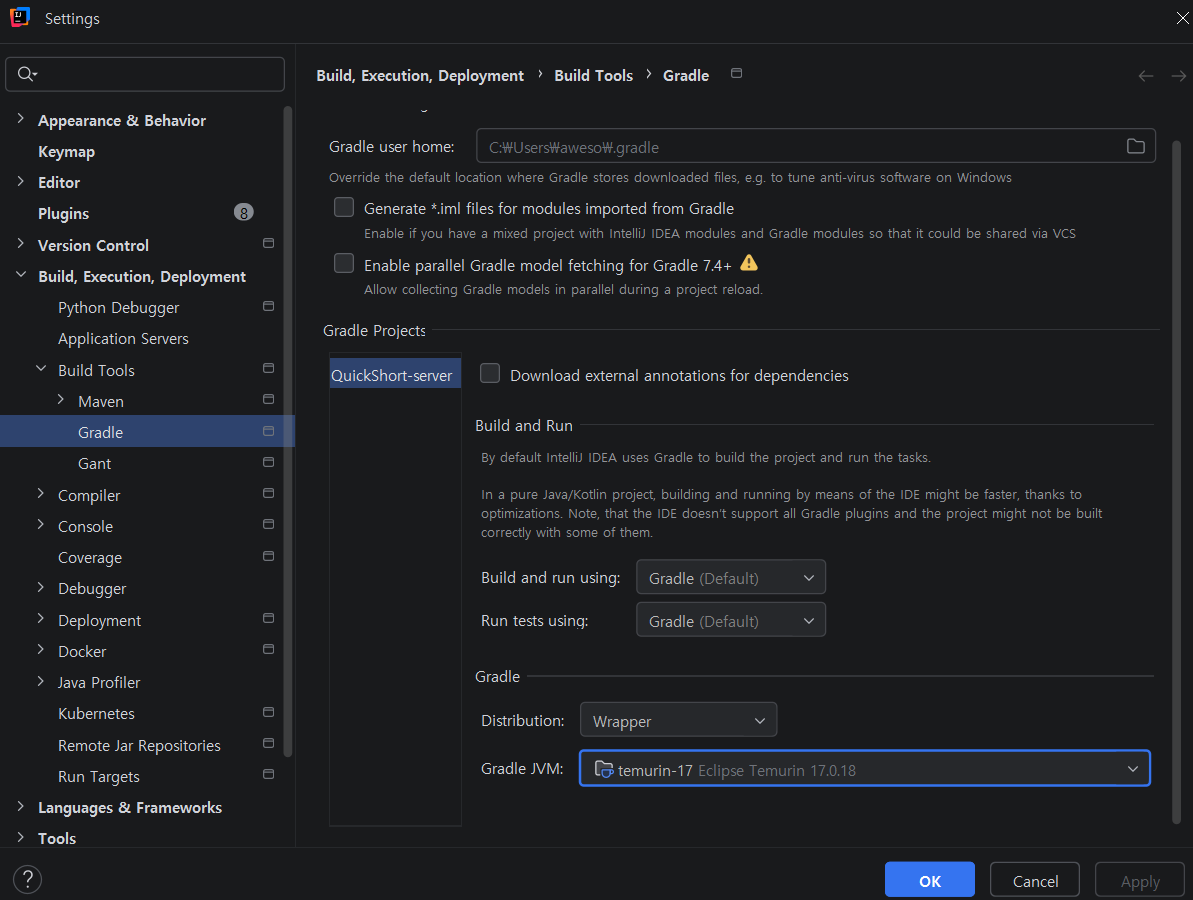This screenshot has width=1193, height=900.
Task: Open the Gradle user home folder browser
Action: pyautogui.click(x=1135, y=146)
